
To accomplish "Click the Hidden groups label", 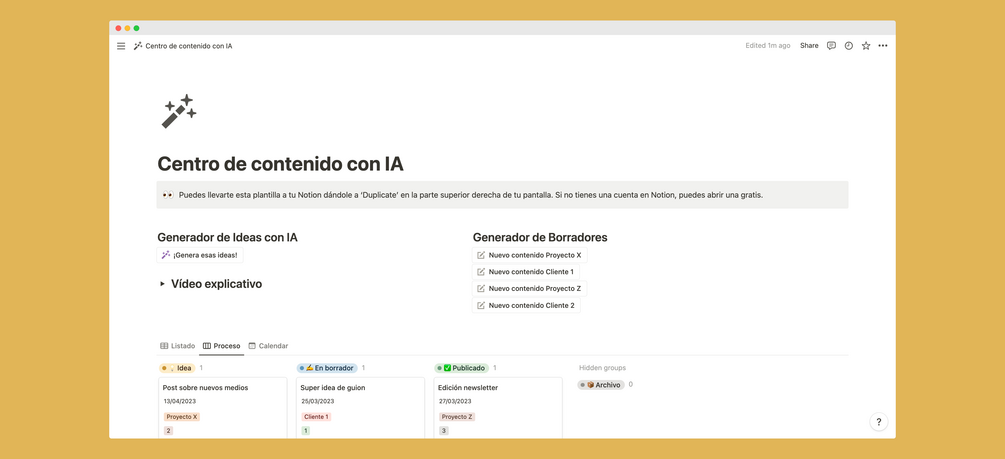I will click(602, 368).
